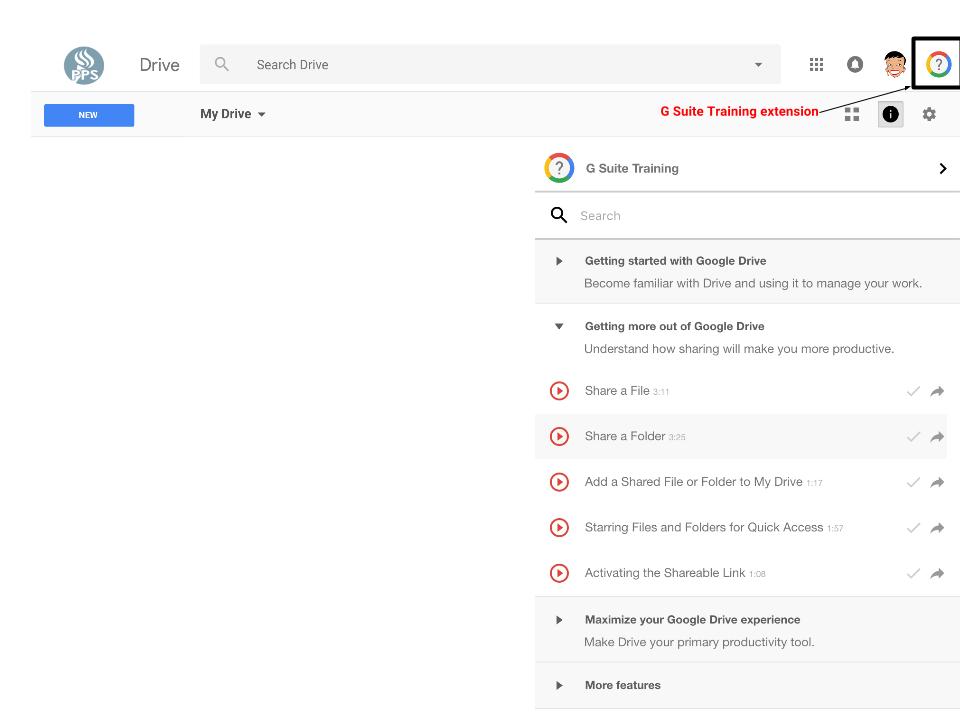Open the notifications bell
The height and width of the screenshot is (720, 960).
855,65
